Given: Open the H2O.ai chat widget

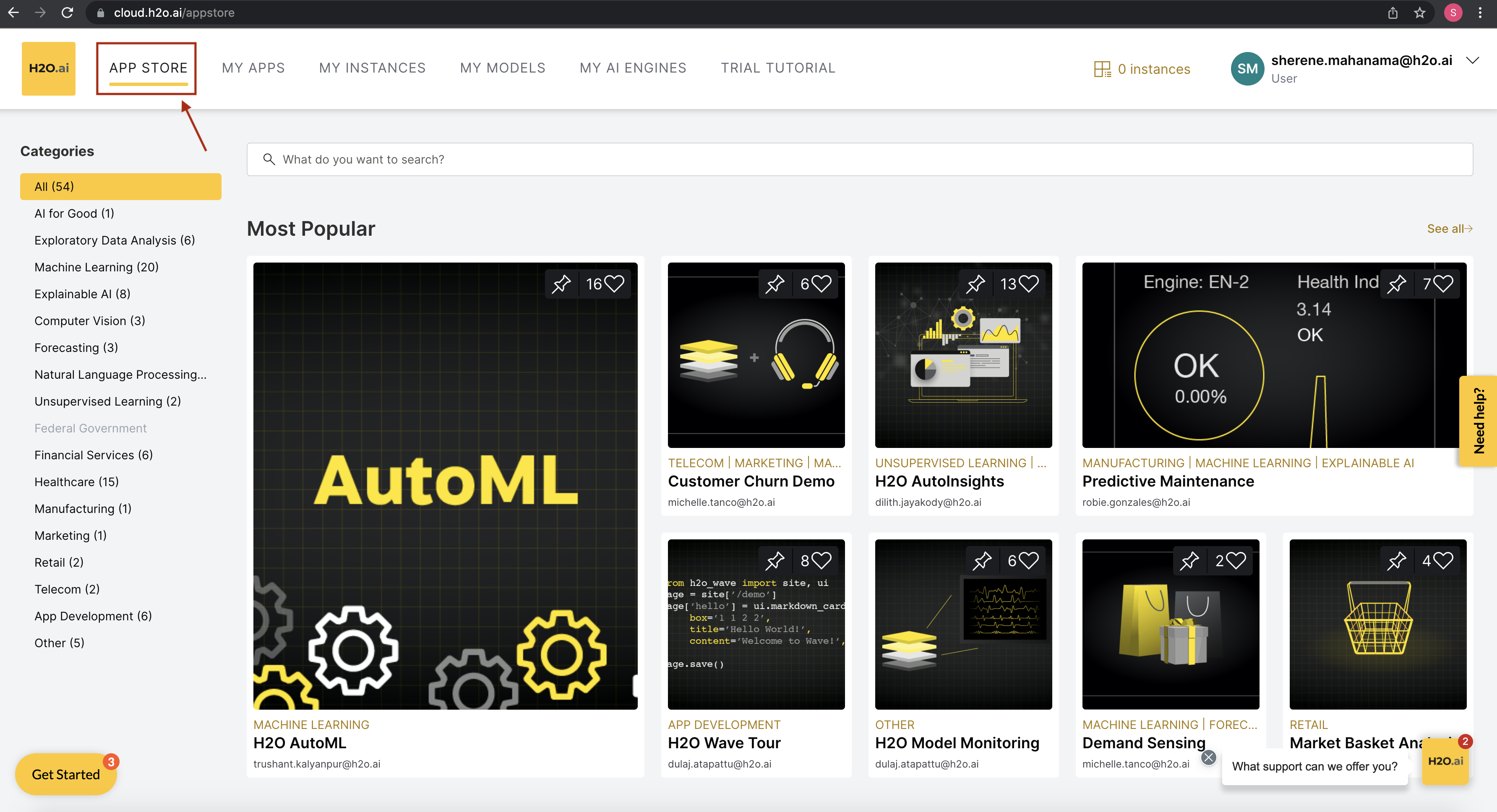Looking at the screenshot, I should coord(1445,761).
